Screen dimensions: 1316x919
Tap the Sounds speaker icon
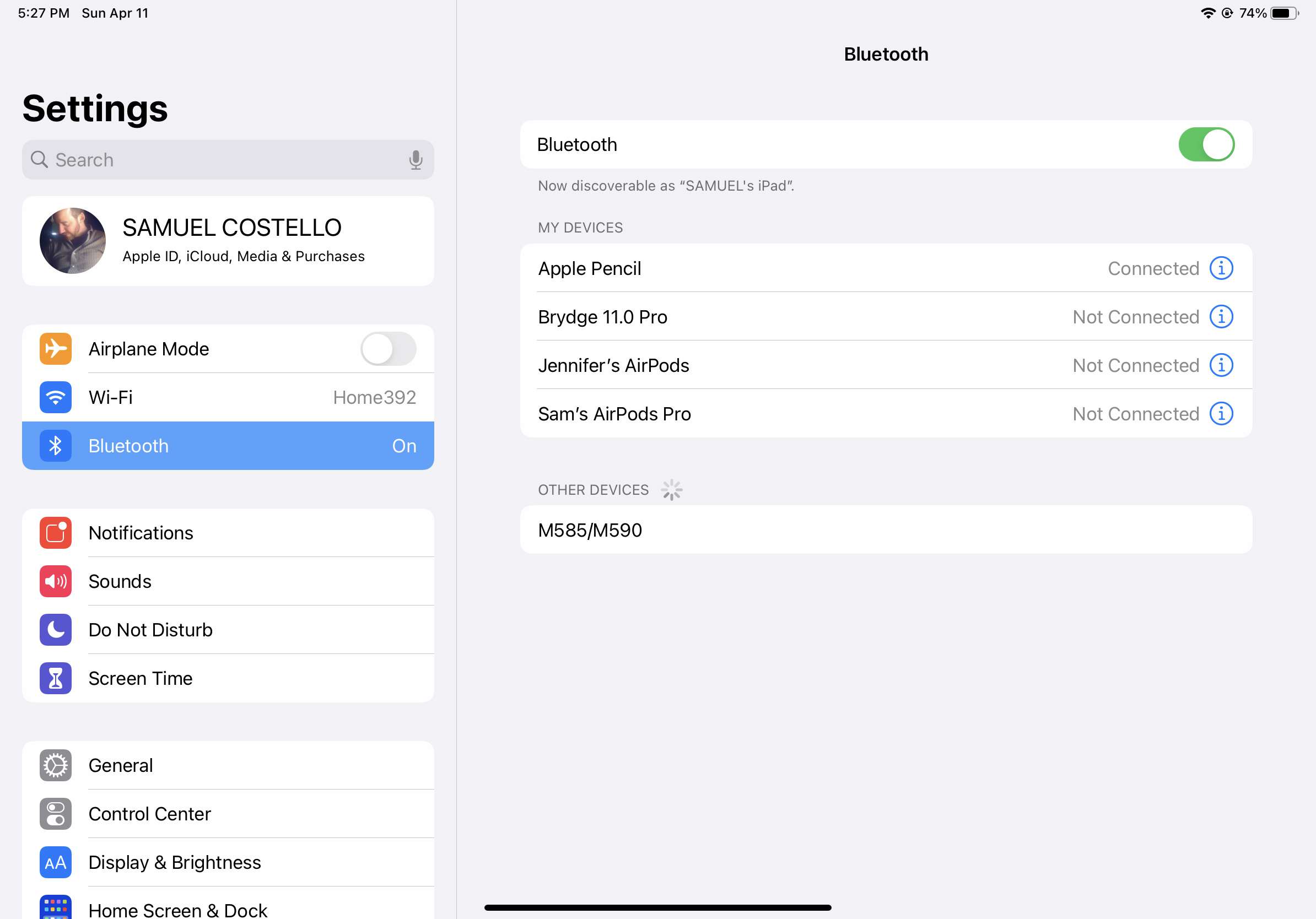pos(56,581)
